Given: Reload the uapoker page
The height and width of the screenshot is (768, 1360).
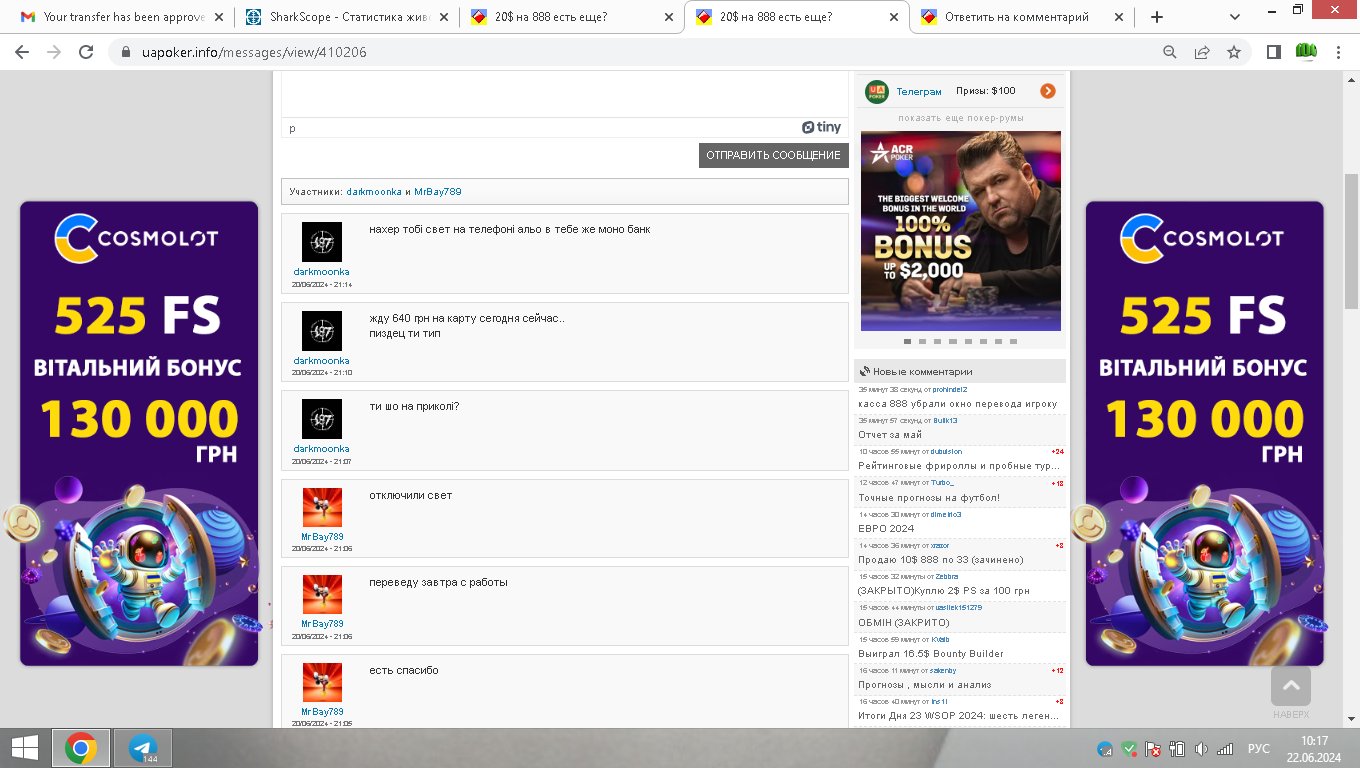Looking at the screenshot, I should click(86, 52).
